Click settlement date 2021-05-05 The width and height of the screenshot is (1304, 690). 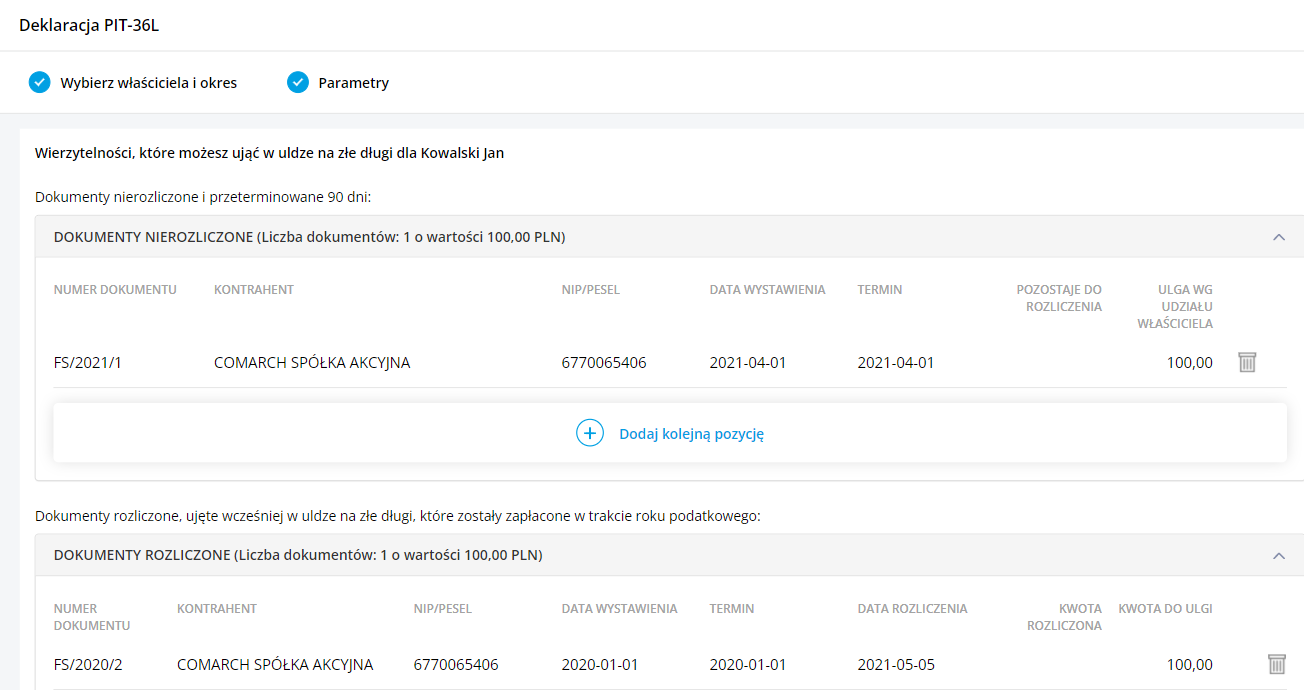(x=896, y=664)
